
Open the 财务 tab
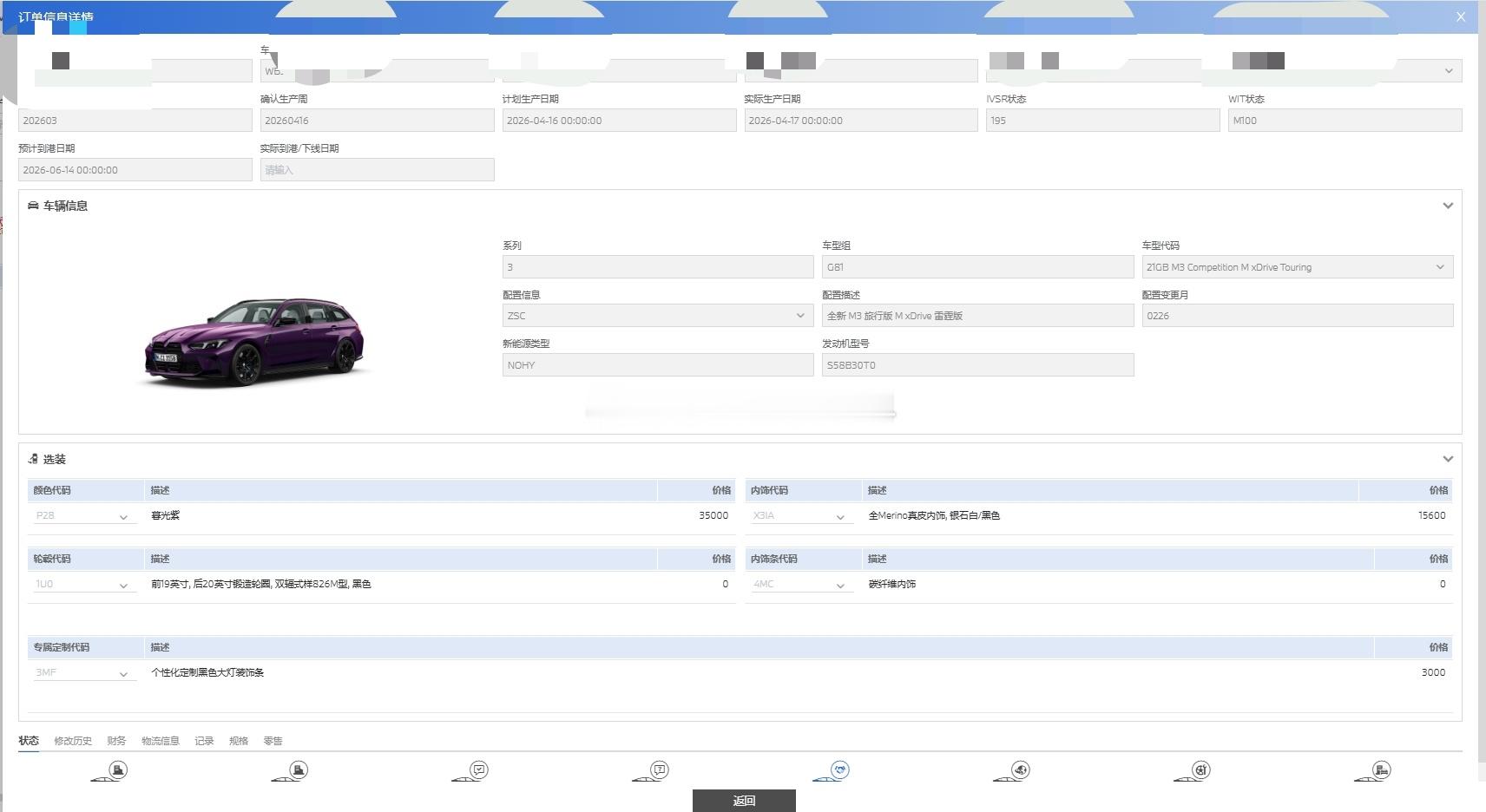(x=116, y=741)
